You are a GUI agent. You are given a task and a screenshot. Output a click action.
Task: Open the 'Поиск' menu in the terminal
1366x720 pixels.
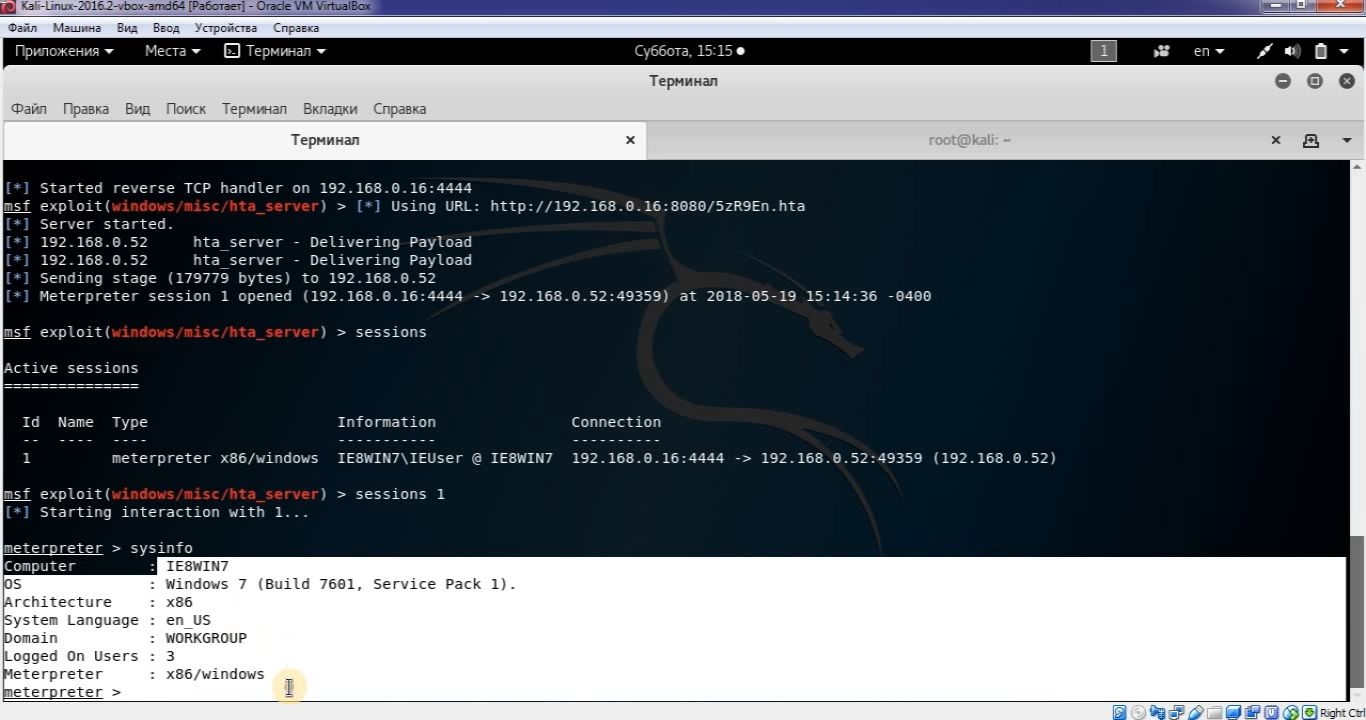coord(186,109)
